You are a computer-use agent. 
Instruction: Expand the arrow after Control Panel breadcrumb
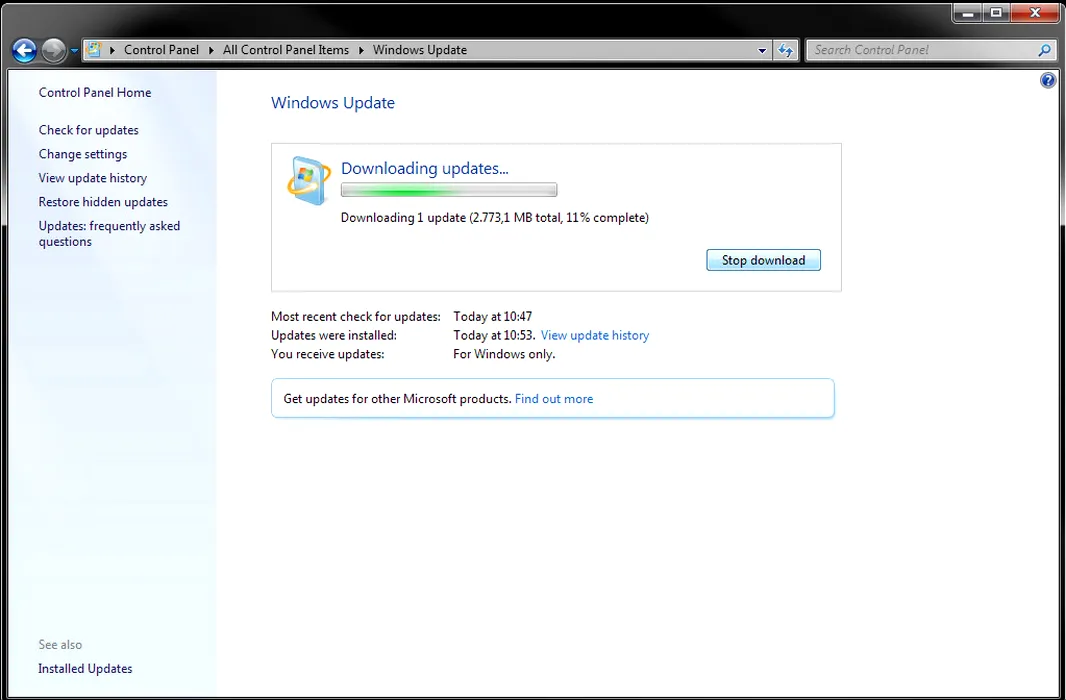click(x=211, y=50)
